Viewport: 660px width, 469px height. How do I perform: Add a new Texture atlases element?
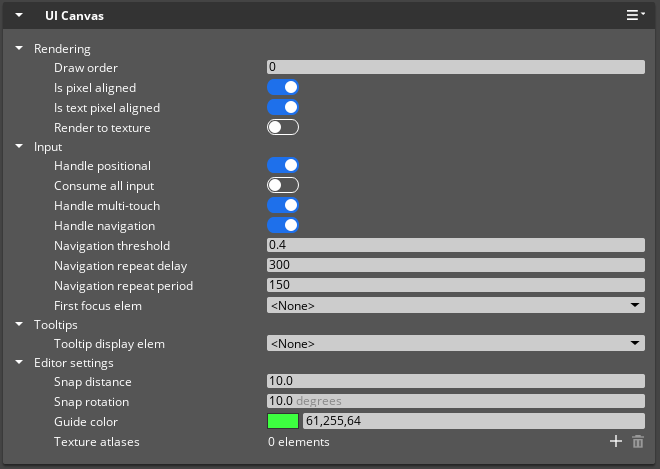point(616,441)
